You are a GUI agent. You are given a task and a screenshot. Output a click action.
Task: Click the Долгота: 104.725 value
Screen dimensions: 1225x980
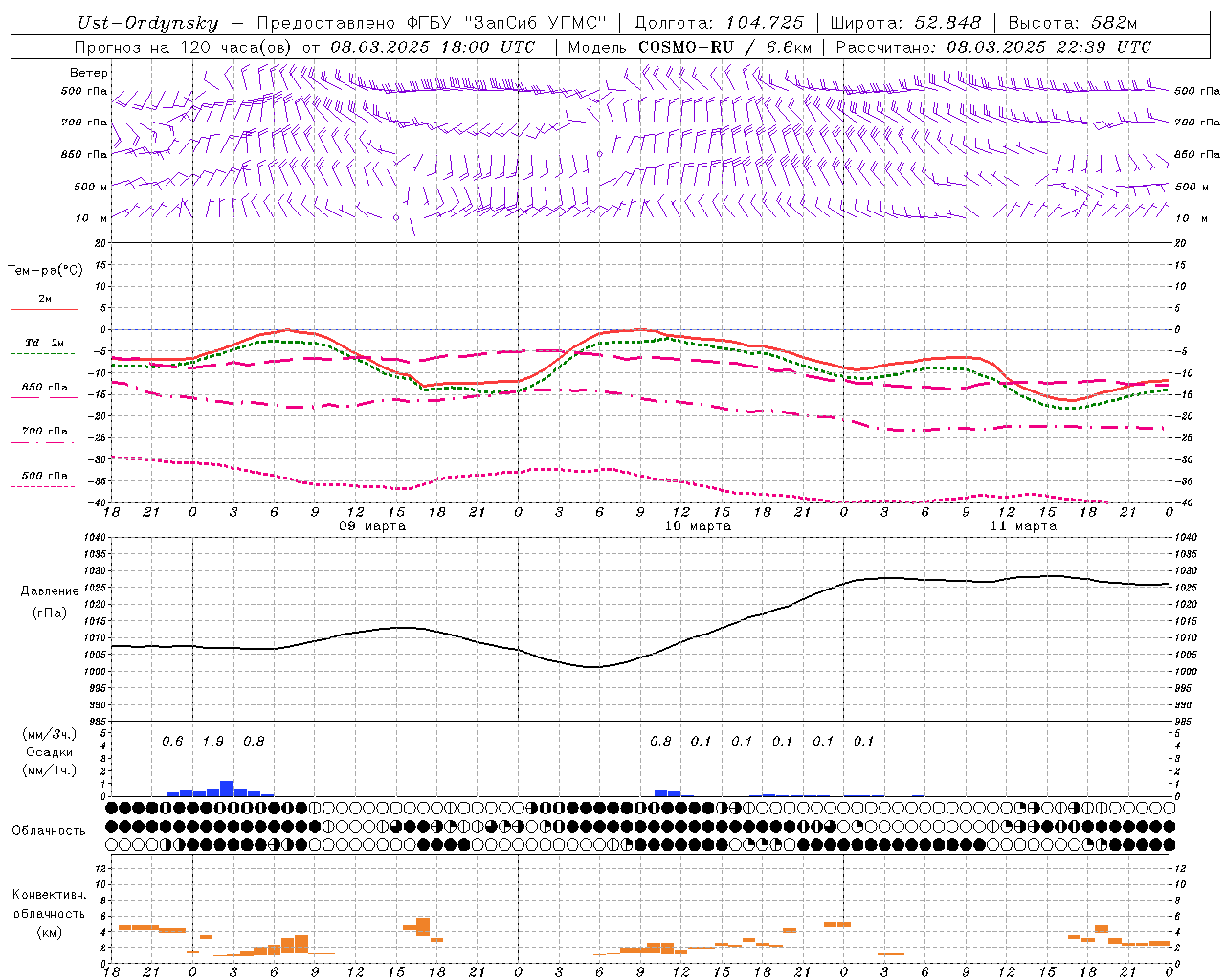[x=718, y=23]
